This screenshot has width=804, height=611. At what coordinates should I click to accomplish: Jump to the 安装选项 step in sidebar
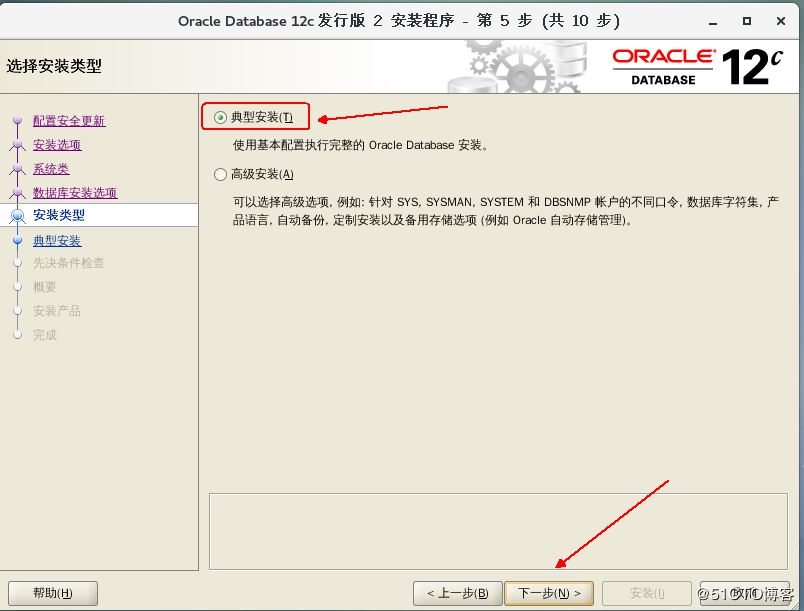[x=57, y=145]
